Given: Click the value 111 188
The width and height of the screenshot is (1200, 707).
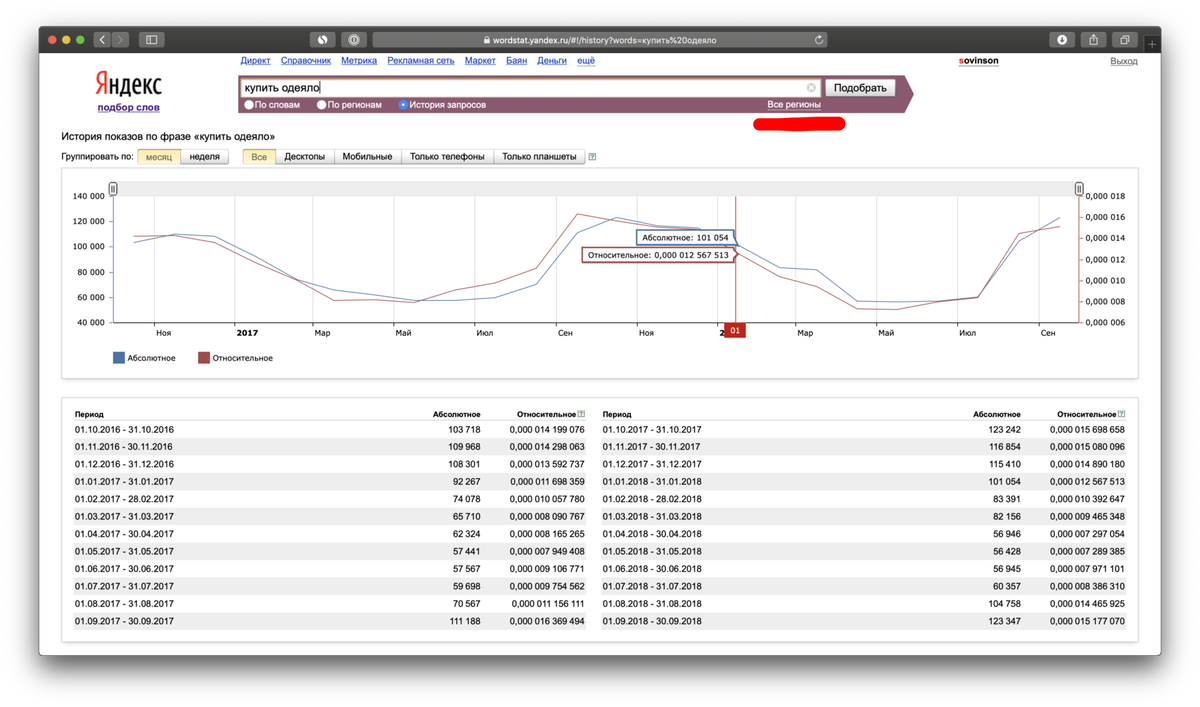Looking at the screenshot, I should pyautogui.click(x=464, y=621).
